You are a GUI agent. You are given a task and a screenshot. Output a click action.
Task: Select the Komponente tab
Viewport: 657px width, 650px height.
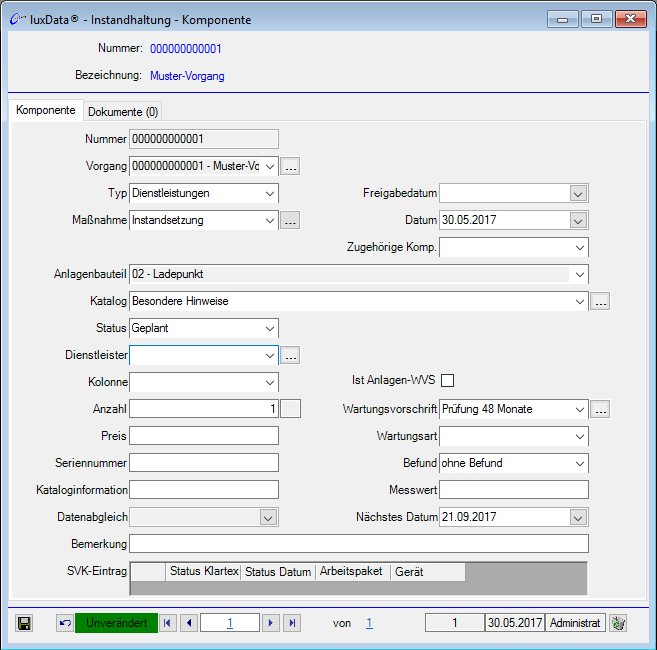pyautogui.click(x=45, y=110)
